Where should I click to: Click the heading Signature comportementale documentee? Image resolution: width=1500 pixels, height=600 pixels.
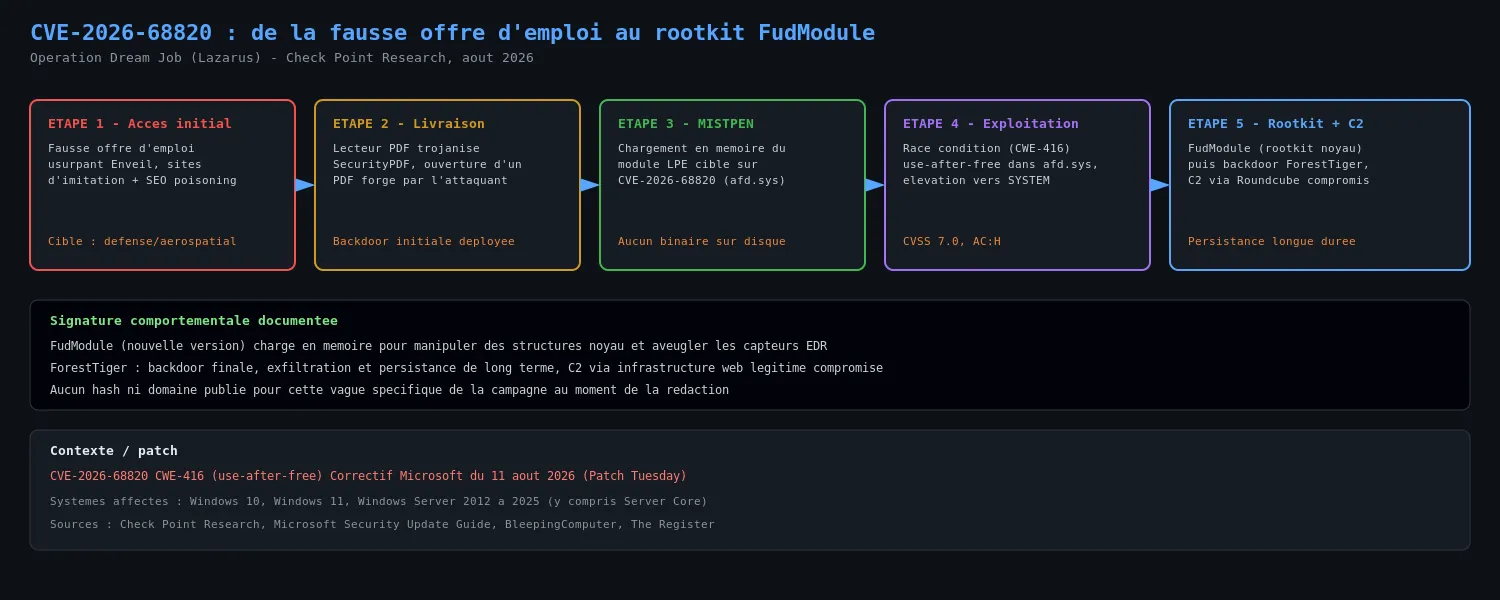tap(194, 321)
